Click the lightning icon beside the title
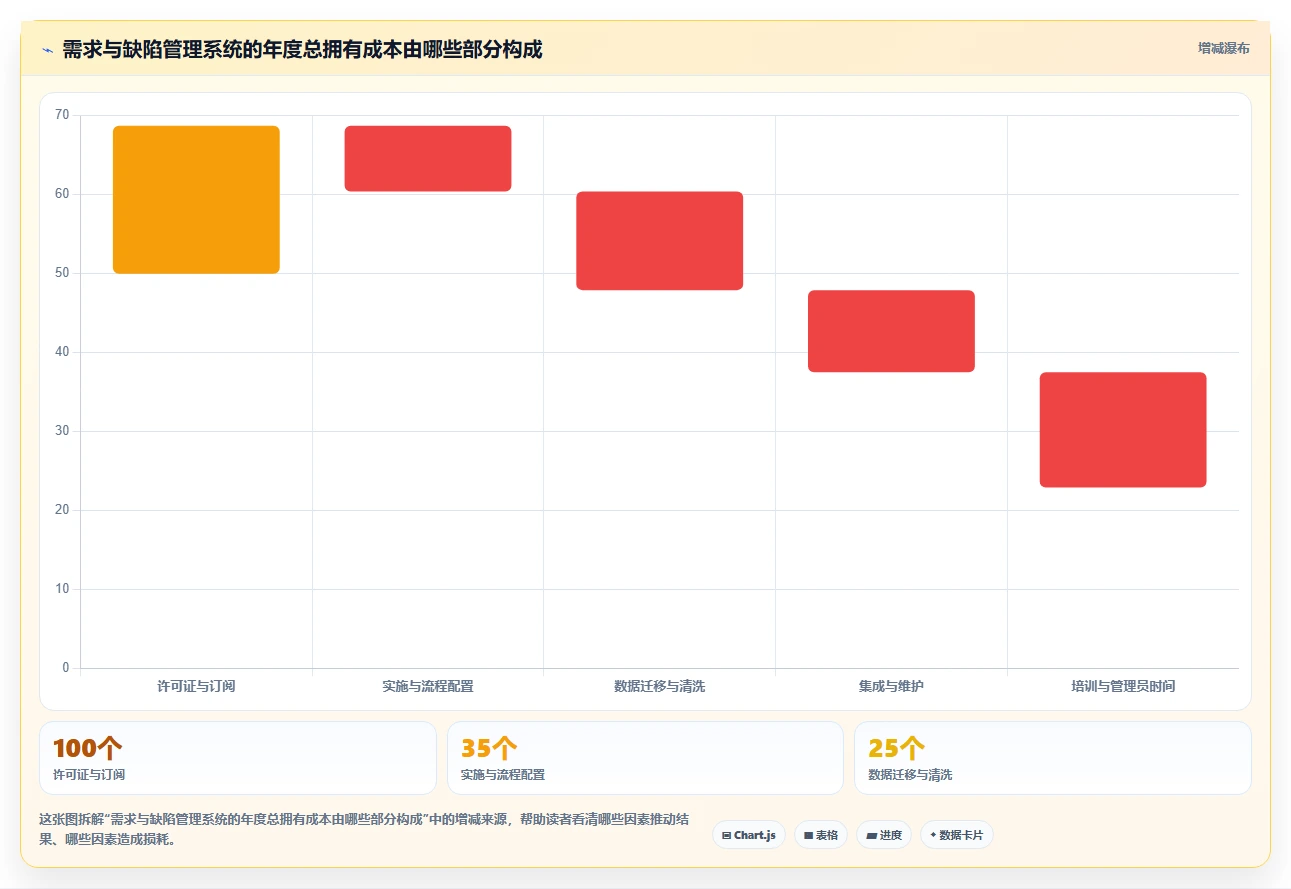The image size is (1291, 889). coord(47,50)
